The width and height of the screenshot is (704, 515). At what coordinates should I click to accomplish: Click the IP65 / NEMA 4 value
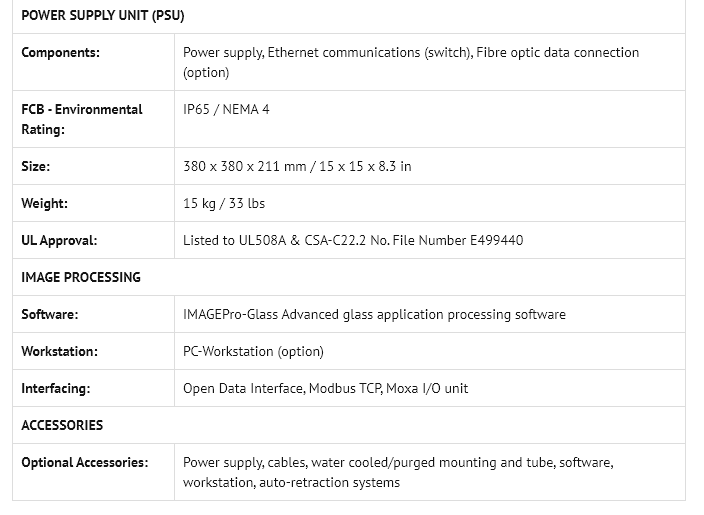click(226, 109)
